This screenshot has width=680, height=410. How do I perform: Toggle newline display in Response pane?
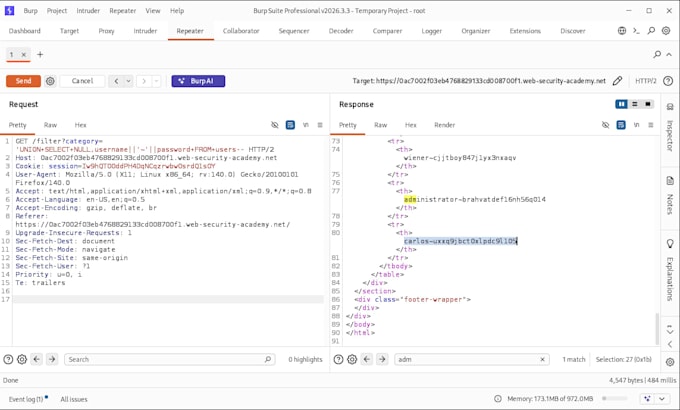[636, 125]
